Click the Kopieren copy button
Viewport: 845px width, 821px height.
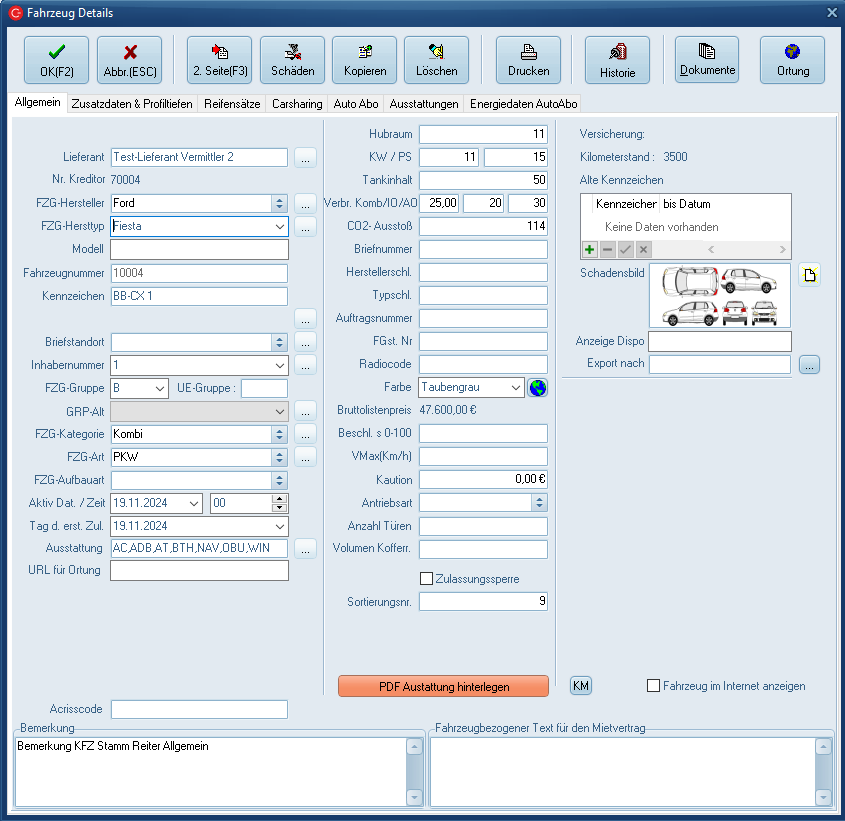coord(364,60)
